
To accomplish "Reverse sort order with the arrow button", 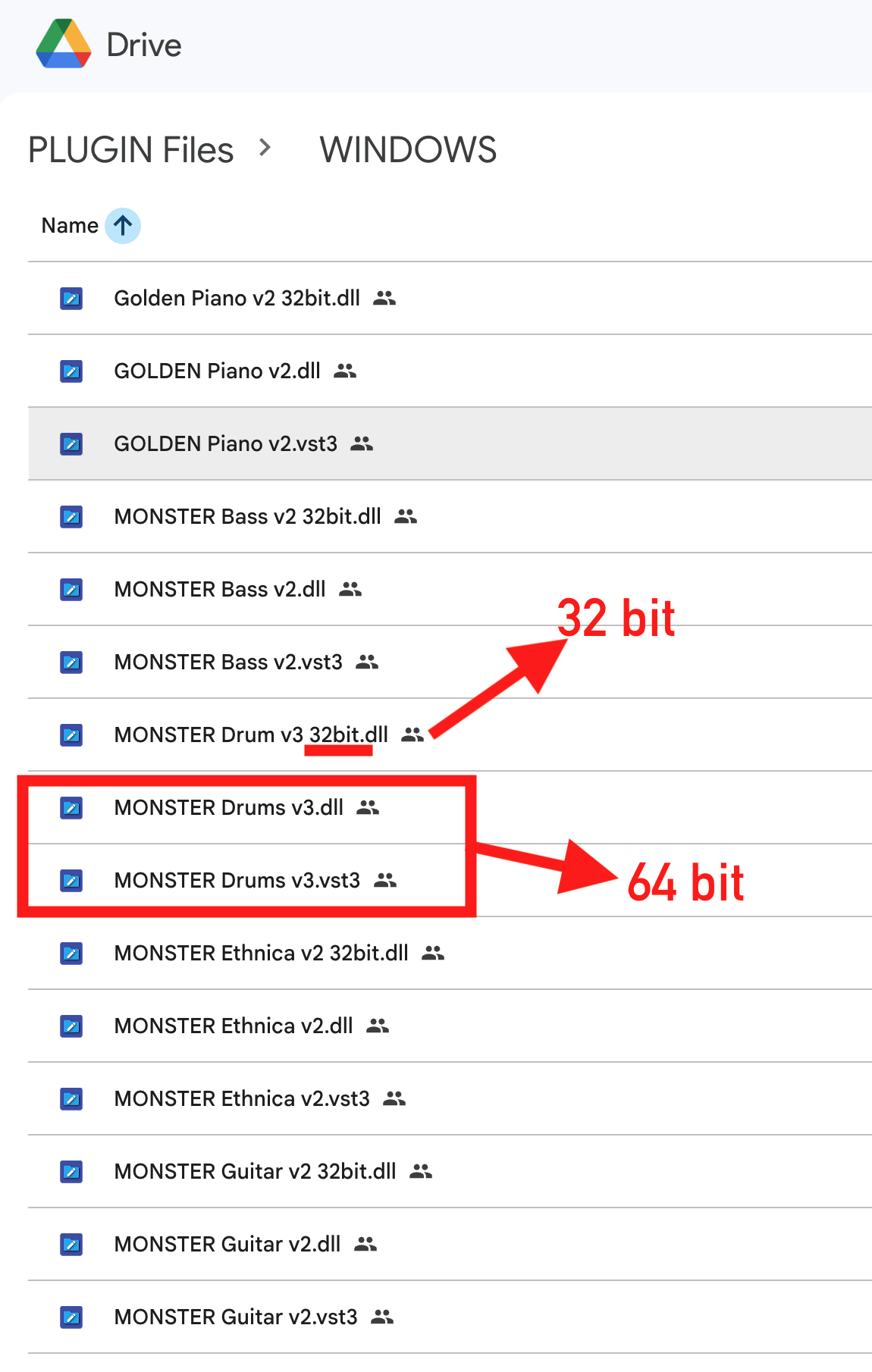I will (123, 225).
